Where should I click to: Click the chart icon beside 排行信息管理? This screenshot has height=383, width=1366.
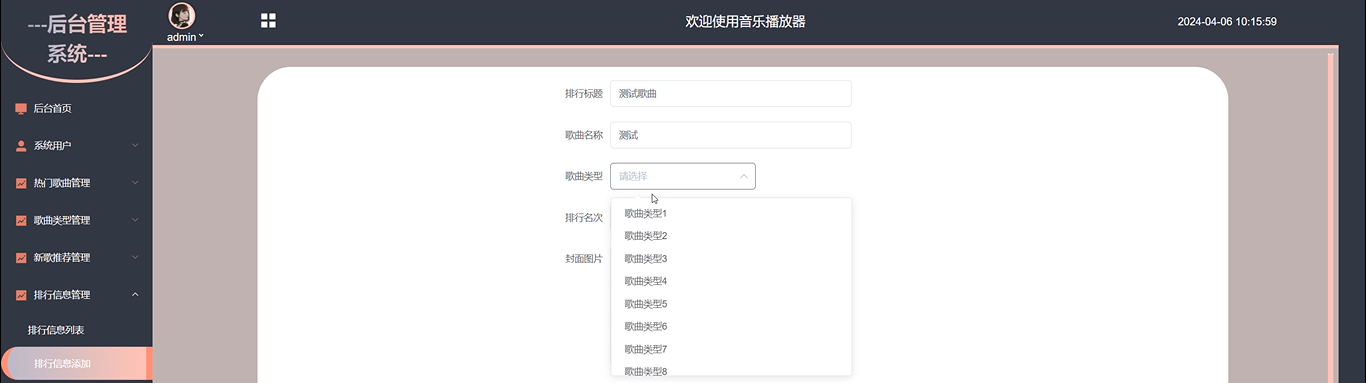21,295
